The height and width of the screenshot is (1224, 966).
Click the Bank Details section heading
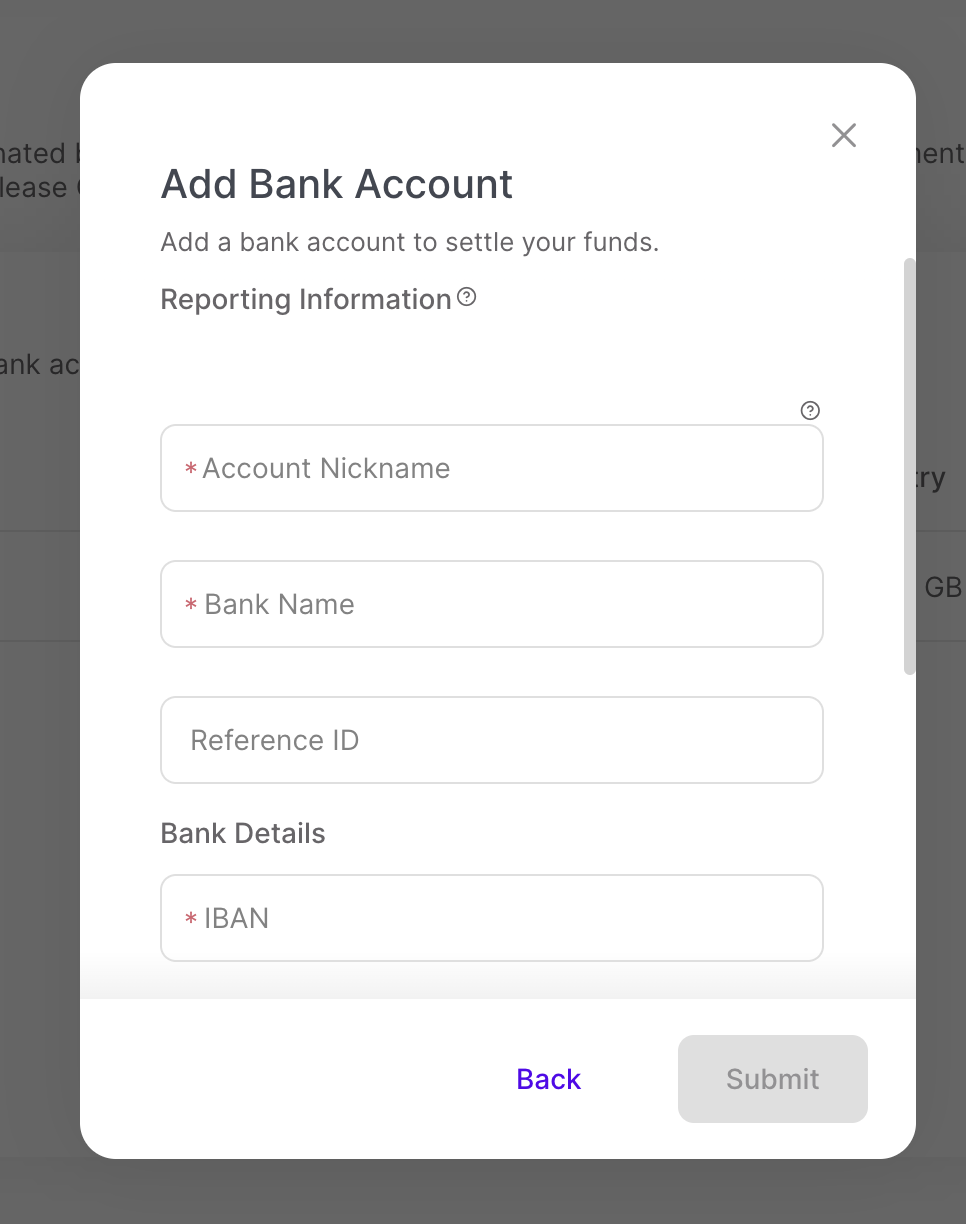pyautogui.click(x=243, y=834)
